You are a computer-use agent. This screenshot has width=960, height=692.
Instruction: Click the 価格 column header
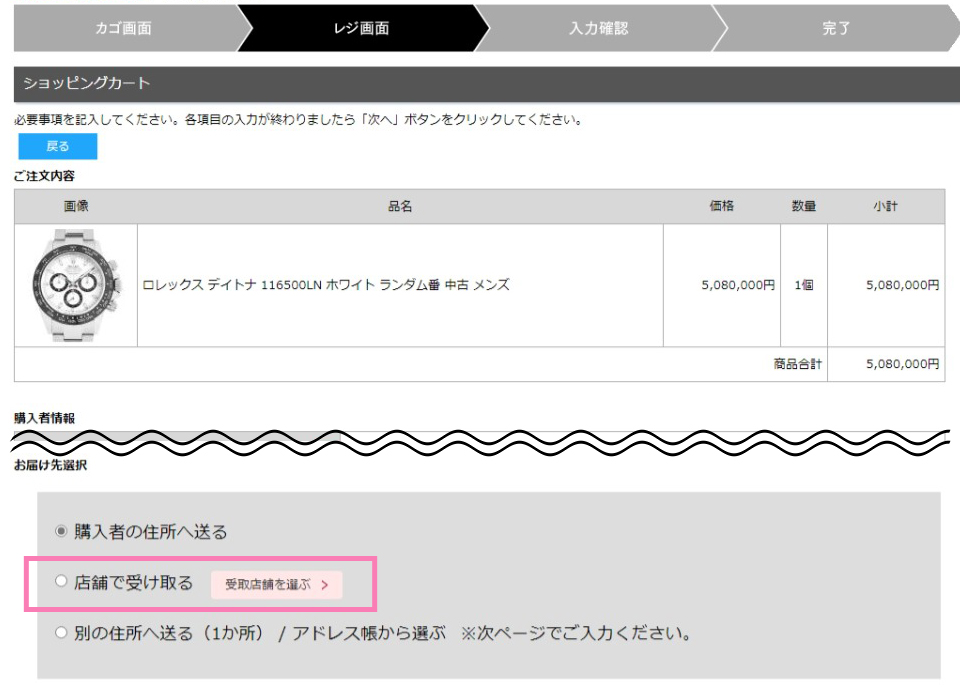(722, 206)
